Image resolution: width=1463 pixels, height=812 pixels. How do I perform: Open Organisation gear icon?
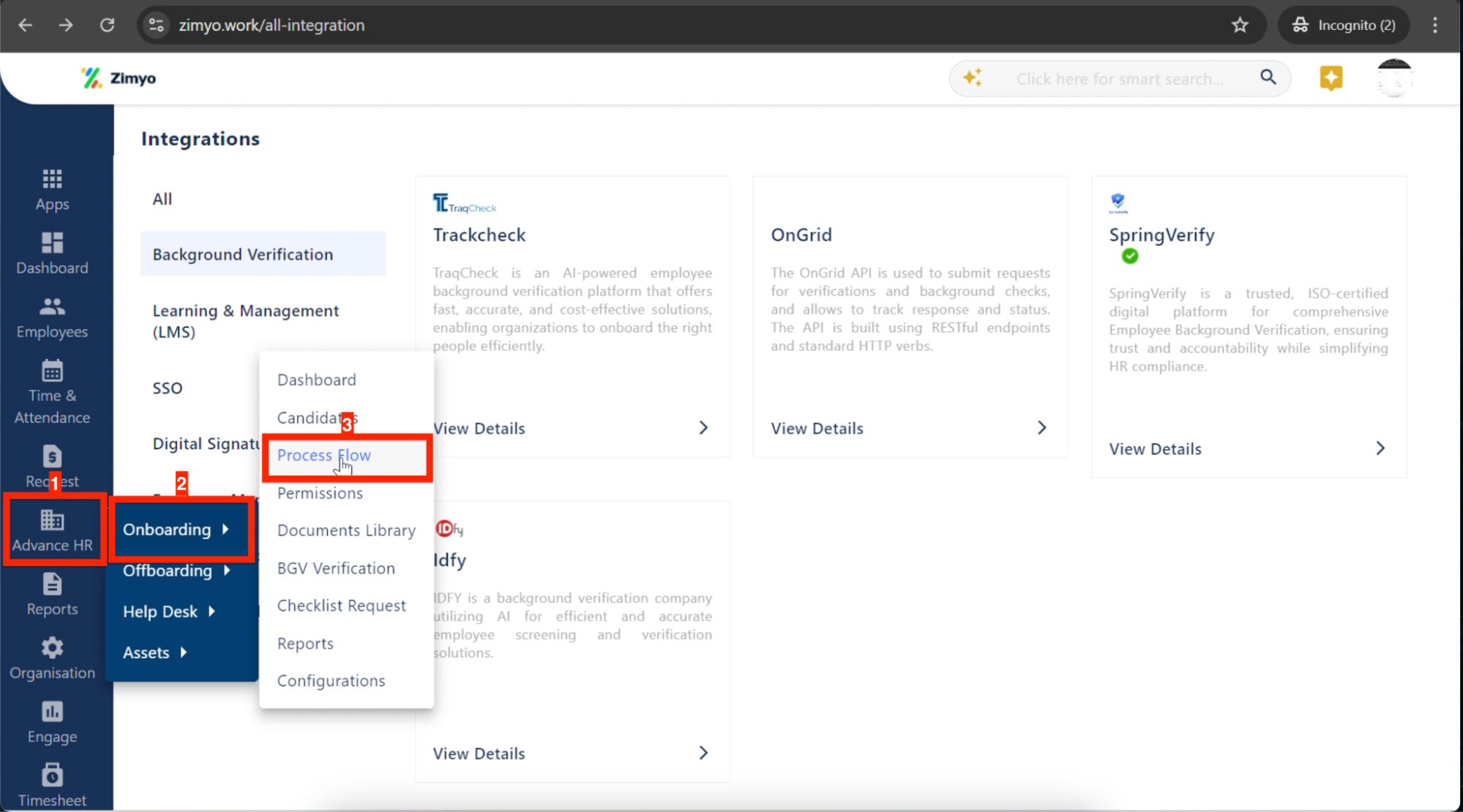click(52, 648)
